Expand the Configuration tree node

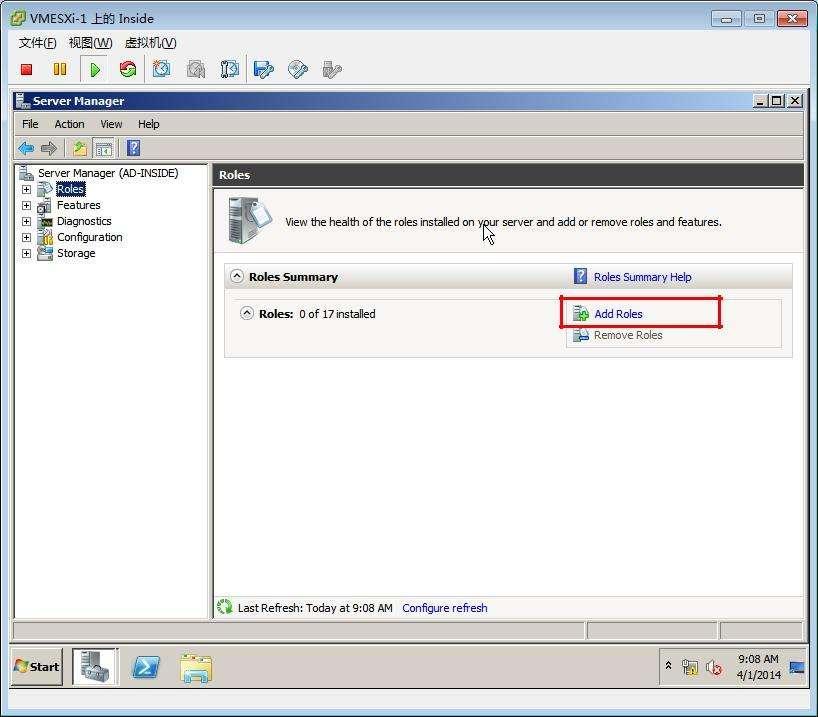27,237
